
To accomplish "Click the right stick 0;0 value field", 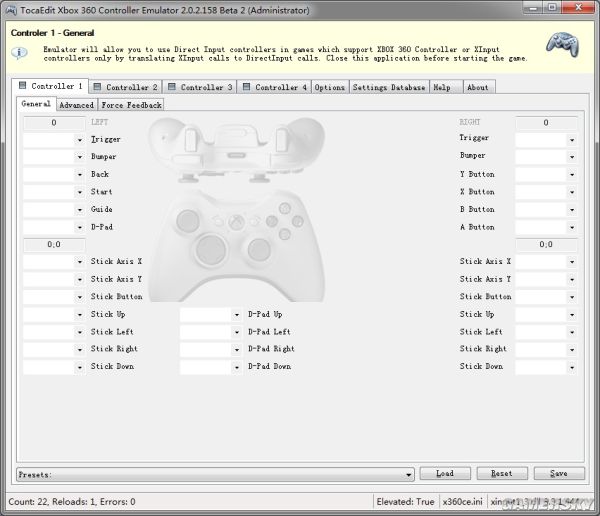I will click(x=546, y=245).
